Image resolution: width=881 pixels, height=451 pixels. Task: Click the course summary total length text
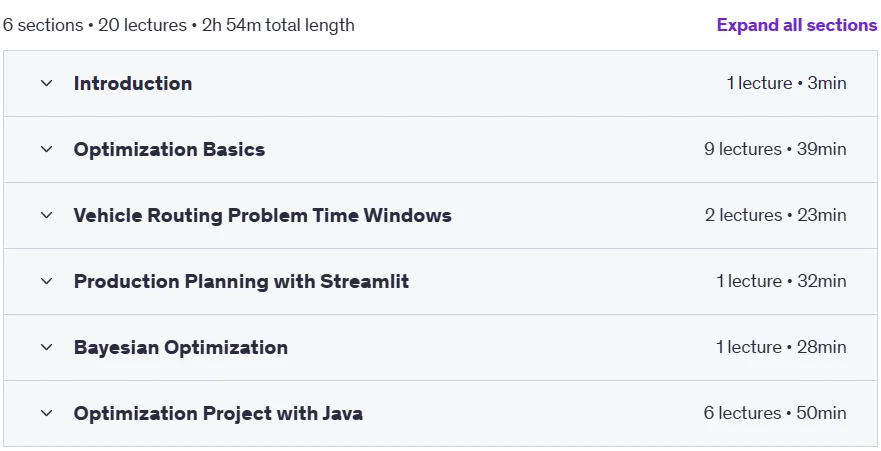click(179, 25)
